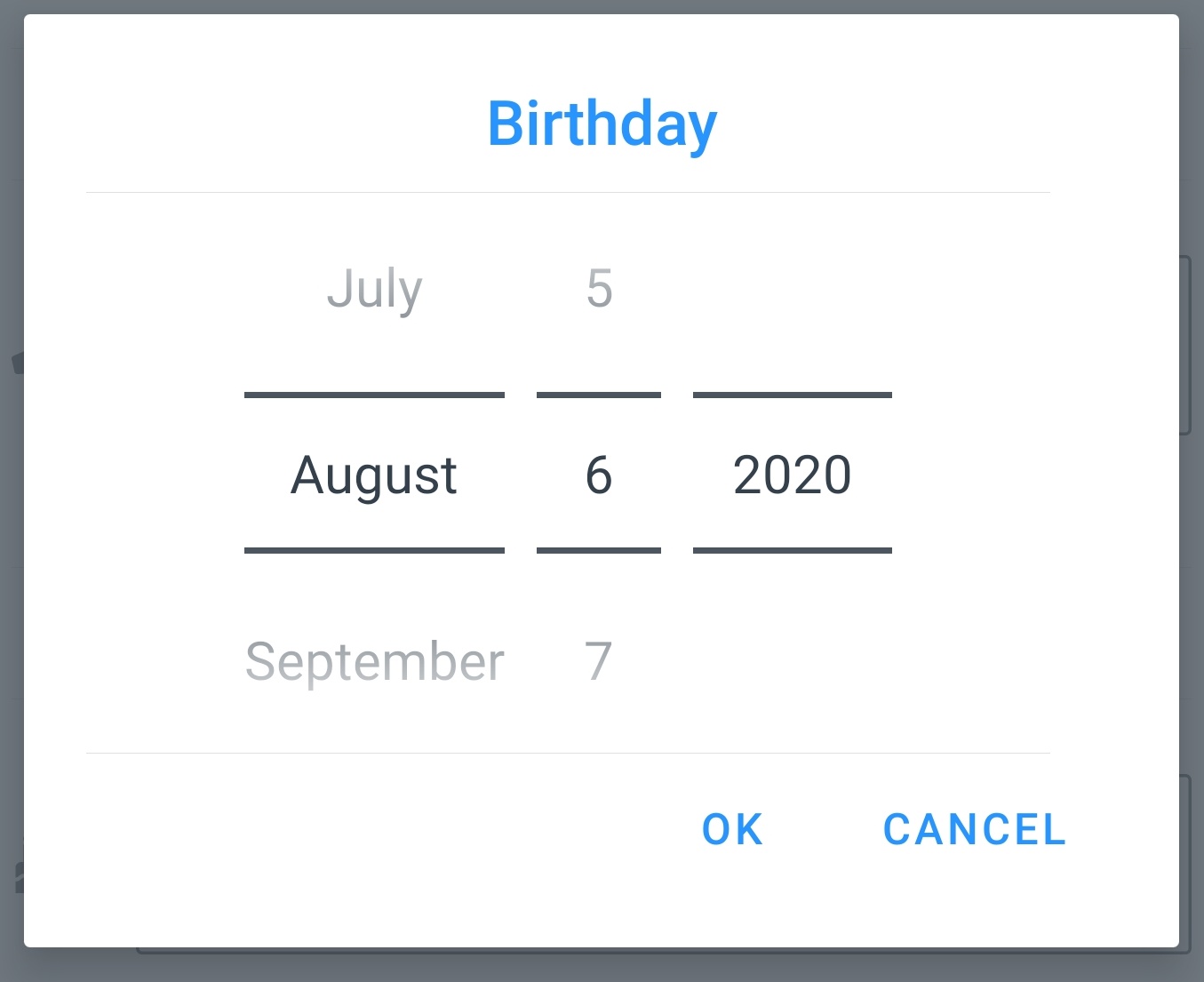This screenshot has height=982, width=1204.
Task: Tap above 6 to decrease the day
Action: [598, 289]
